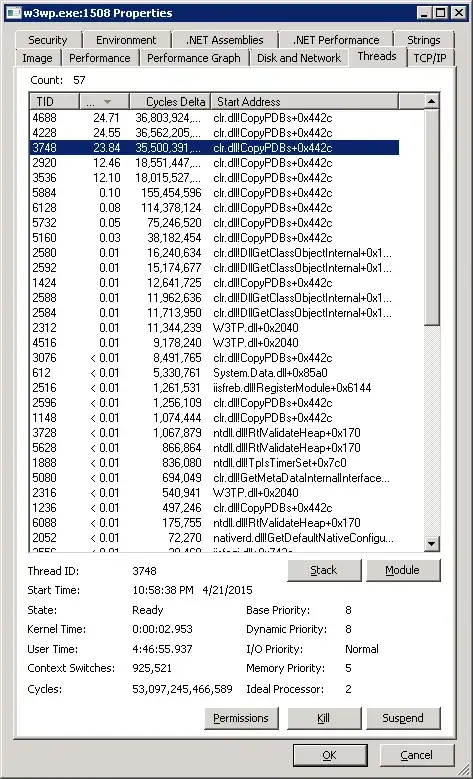The width and height of the screenshot is (473, 779).
Task: Select the GetMetaDataInternalInterface thread row 5080
Action: pos(214,477)
